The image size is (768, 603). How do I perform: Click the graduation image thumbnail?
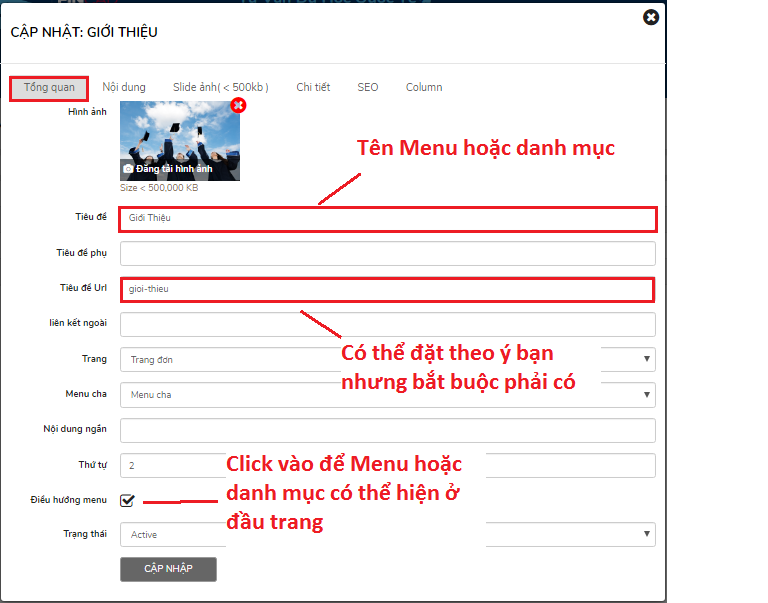click(180, 135)
